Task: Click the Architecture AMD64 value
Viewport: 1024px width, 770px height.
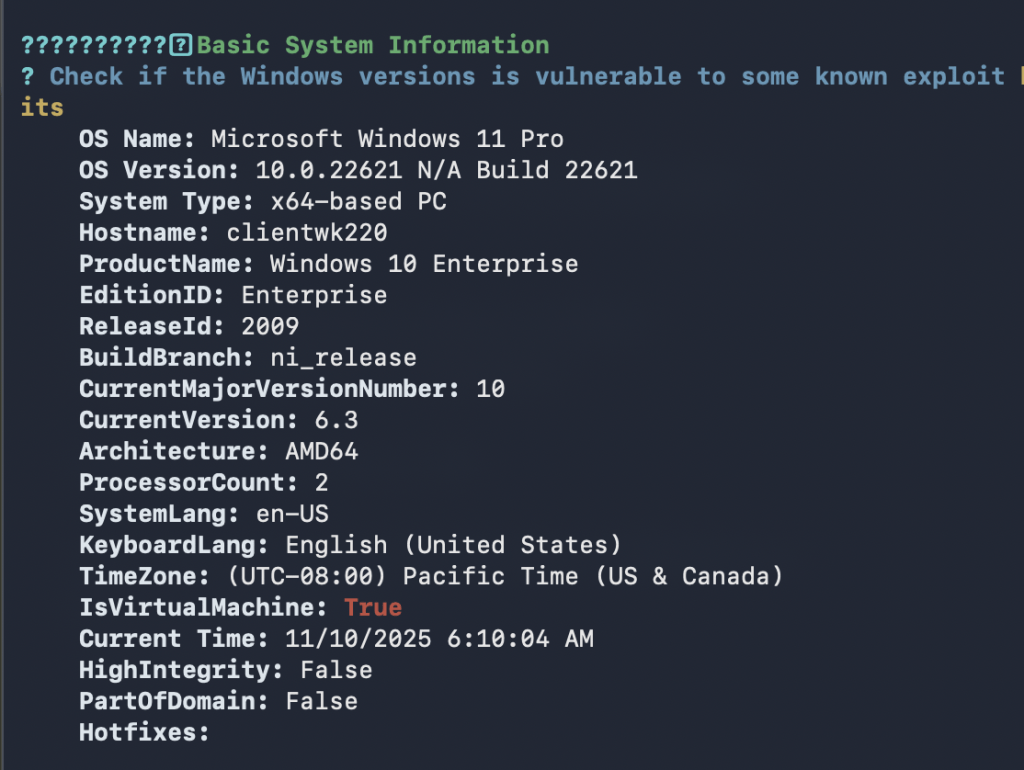Action: point(321,451)
